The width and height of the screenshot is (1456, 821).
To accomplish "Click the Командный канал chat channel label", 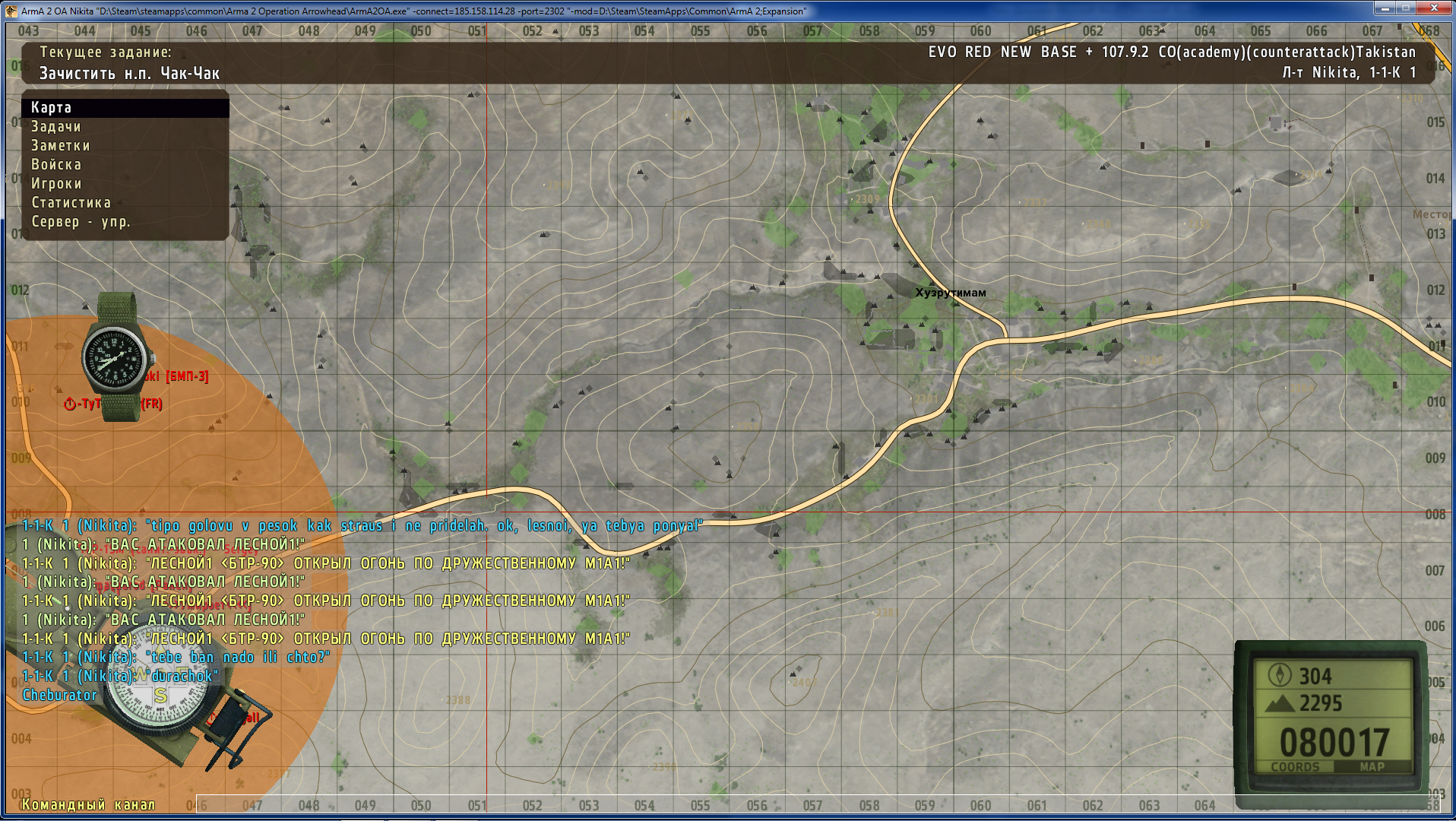I will coord(88,804).
